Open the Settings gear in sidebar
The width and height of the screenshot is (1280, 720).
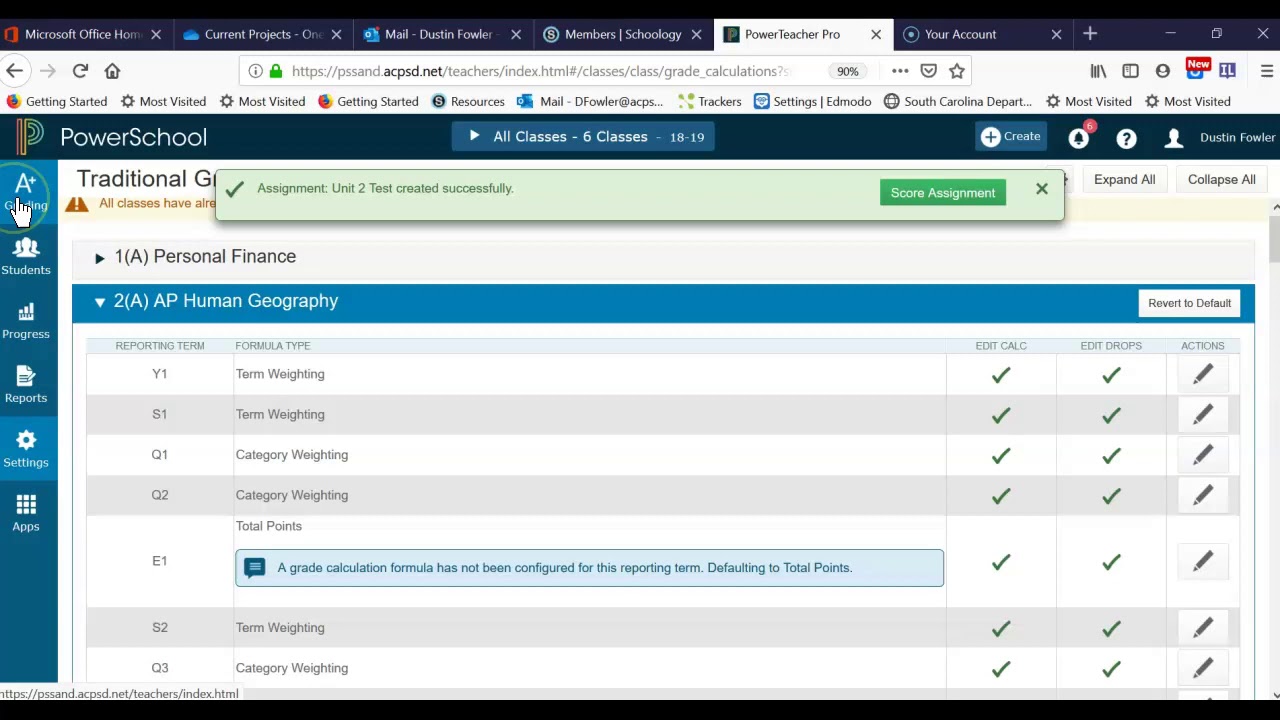pos(26,449)
